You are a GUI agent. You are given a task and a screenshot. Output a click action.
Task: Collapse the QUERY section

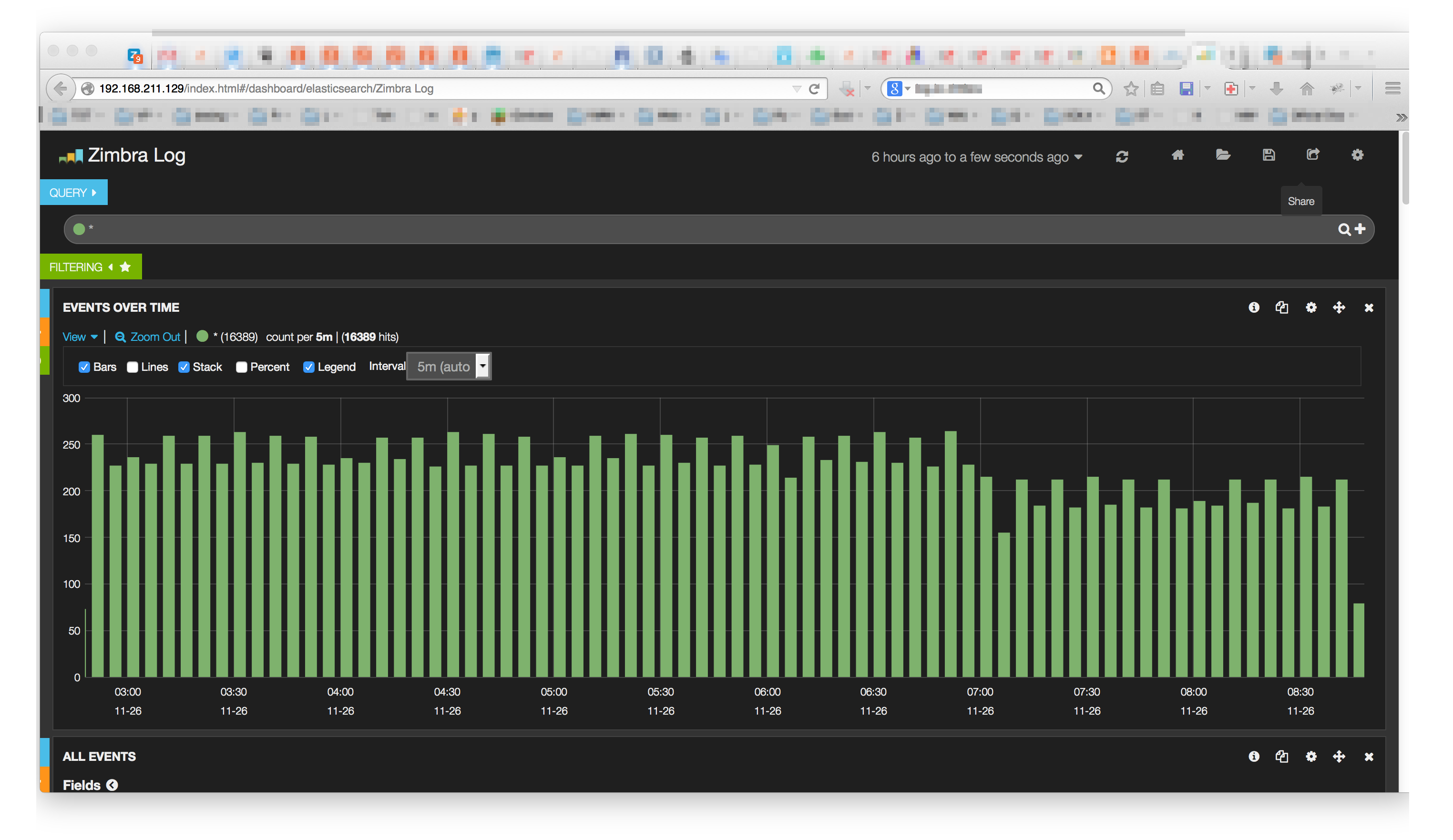click(x=73, y=193)
